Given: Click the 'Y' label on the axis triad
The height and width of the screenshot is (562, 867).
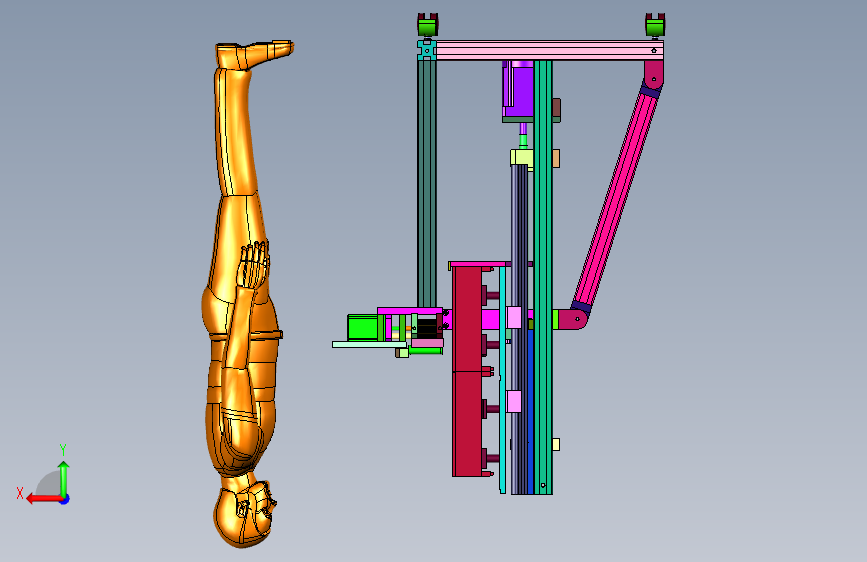Looking at the screenshot, I should coord(63,450).
